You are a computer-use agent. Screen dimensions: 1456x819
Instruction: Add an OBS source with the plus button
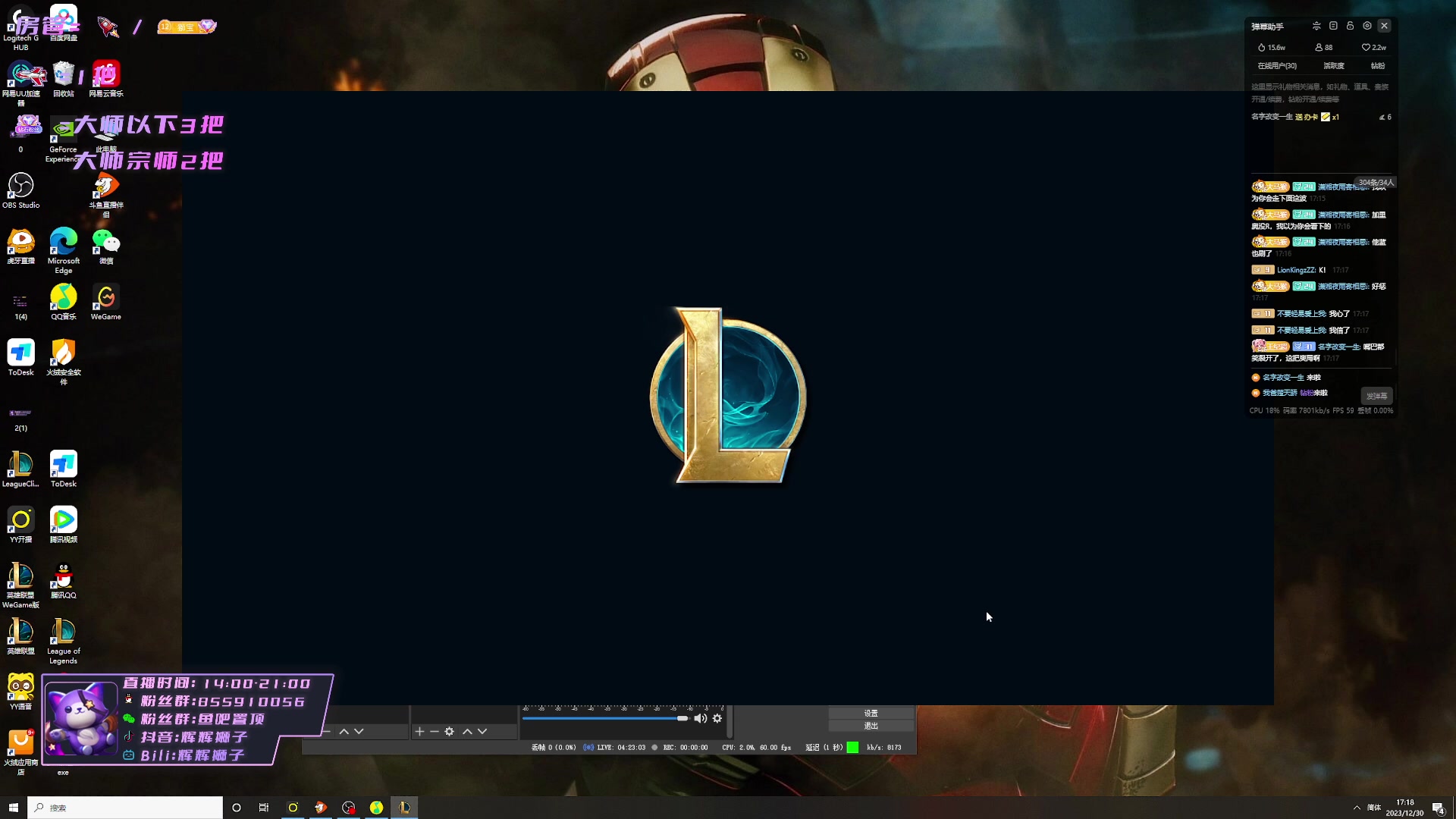pyautogui.click(x=419, y=732)
